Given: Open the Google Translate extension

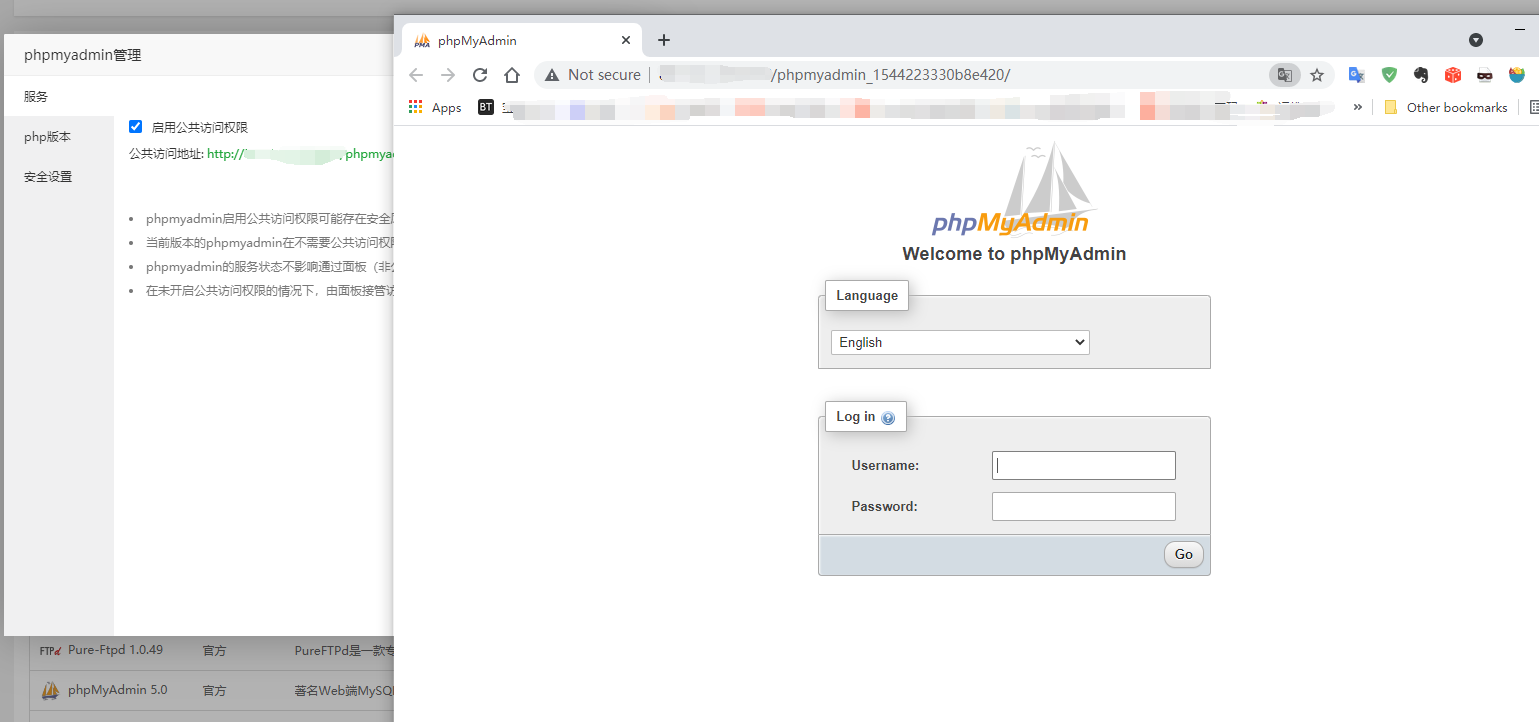Looking at the screenshot, I should click(x=1356, y=75).
